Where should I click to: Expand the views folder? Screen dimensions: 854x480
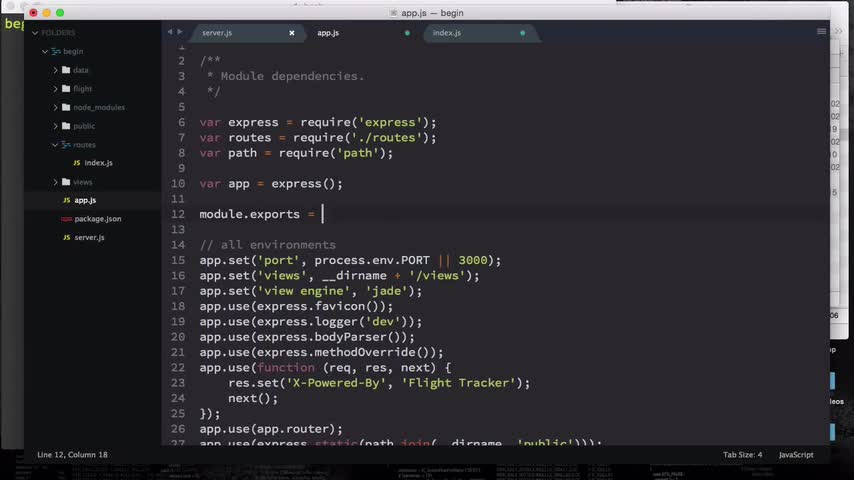click(x=55, y=182)
